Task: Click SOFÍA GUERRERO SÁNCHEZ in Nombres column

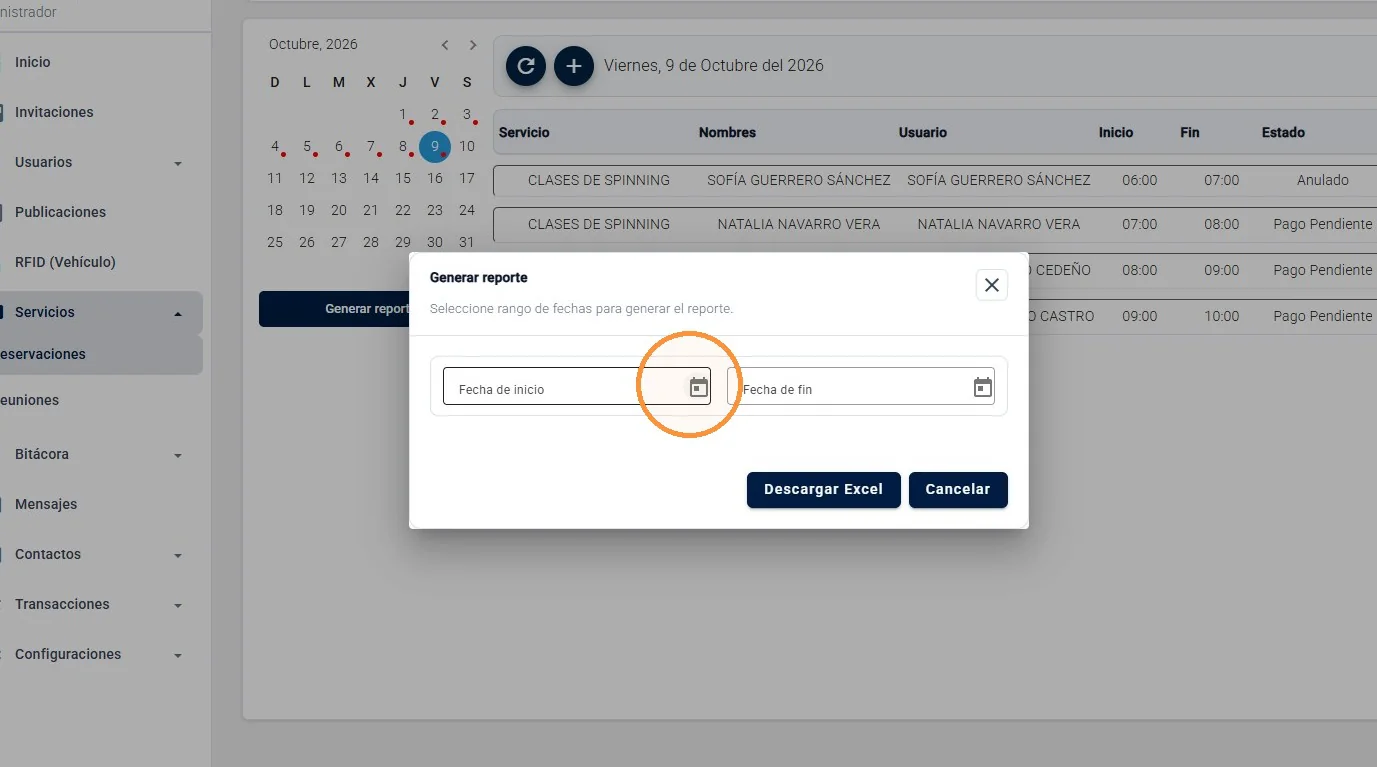Action: [799, 180]
